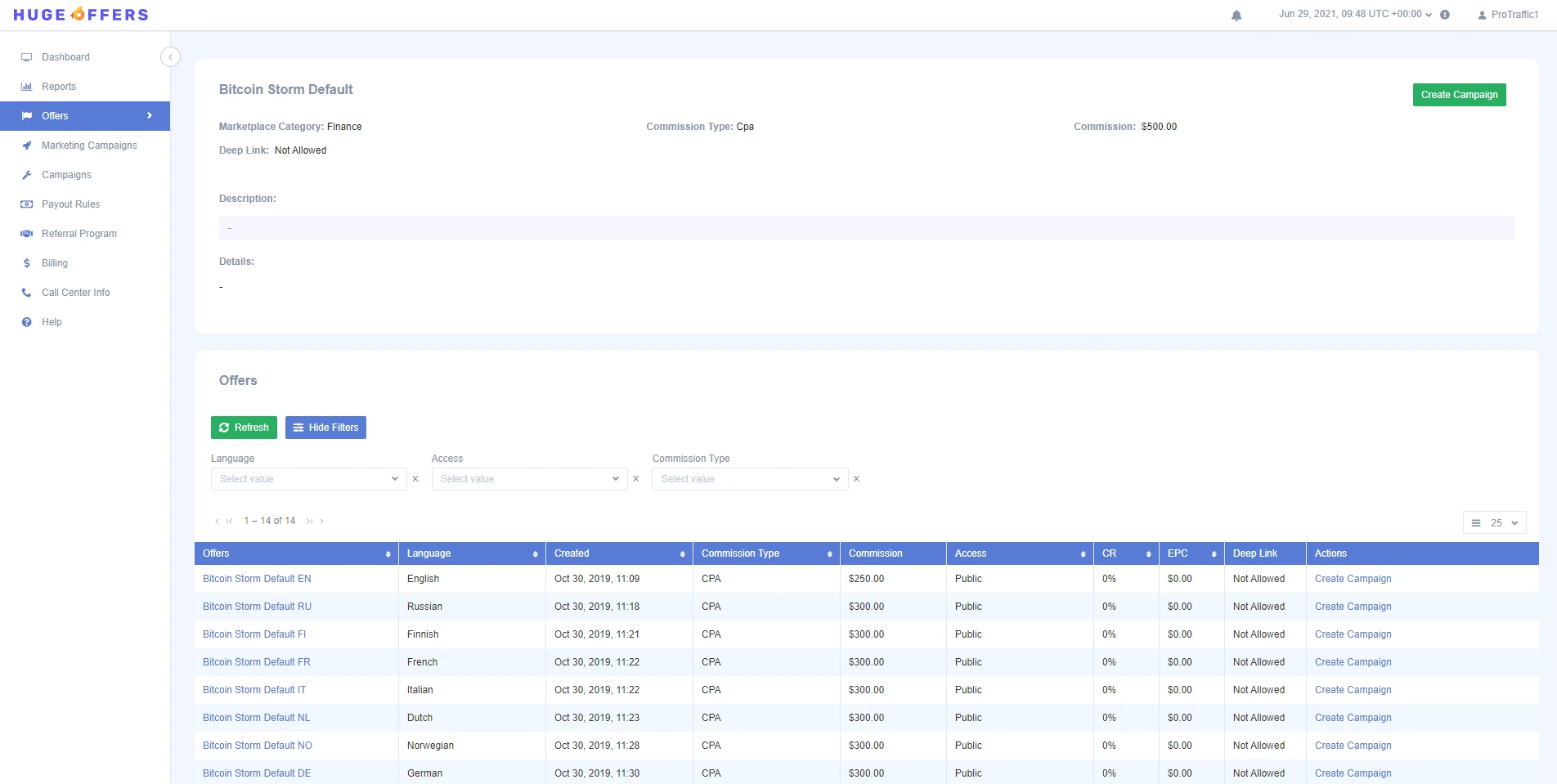Viewport: 1557px width, 784px height.
Task: Click the HugeOffers logo
Action: 81,15
